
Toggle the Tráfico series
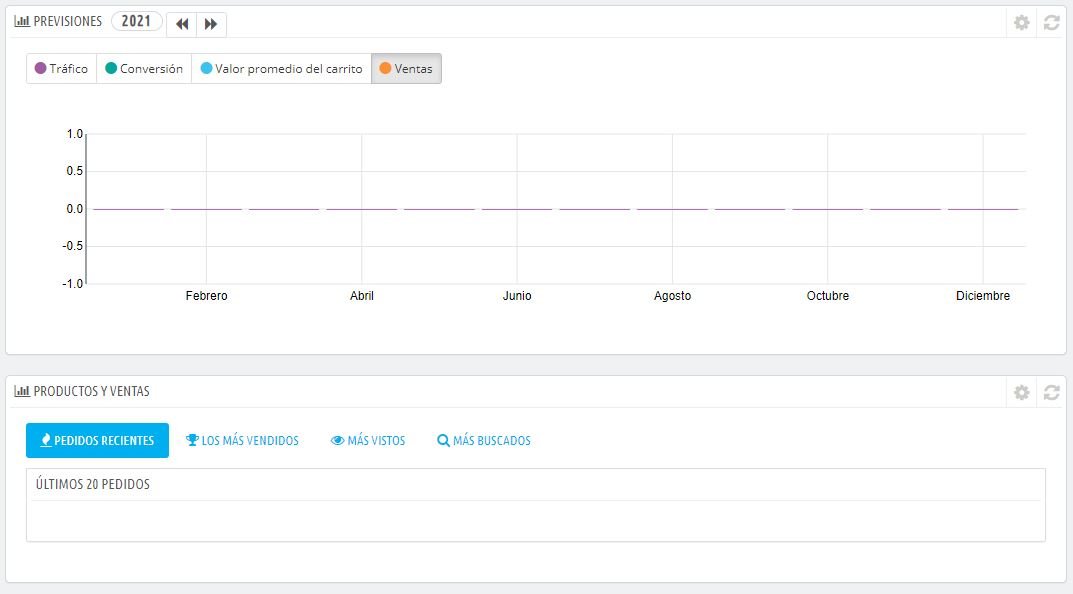(62, 68)
